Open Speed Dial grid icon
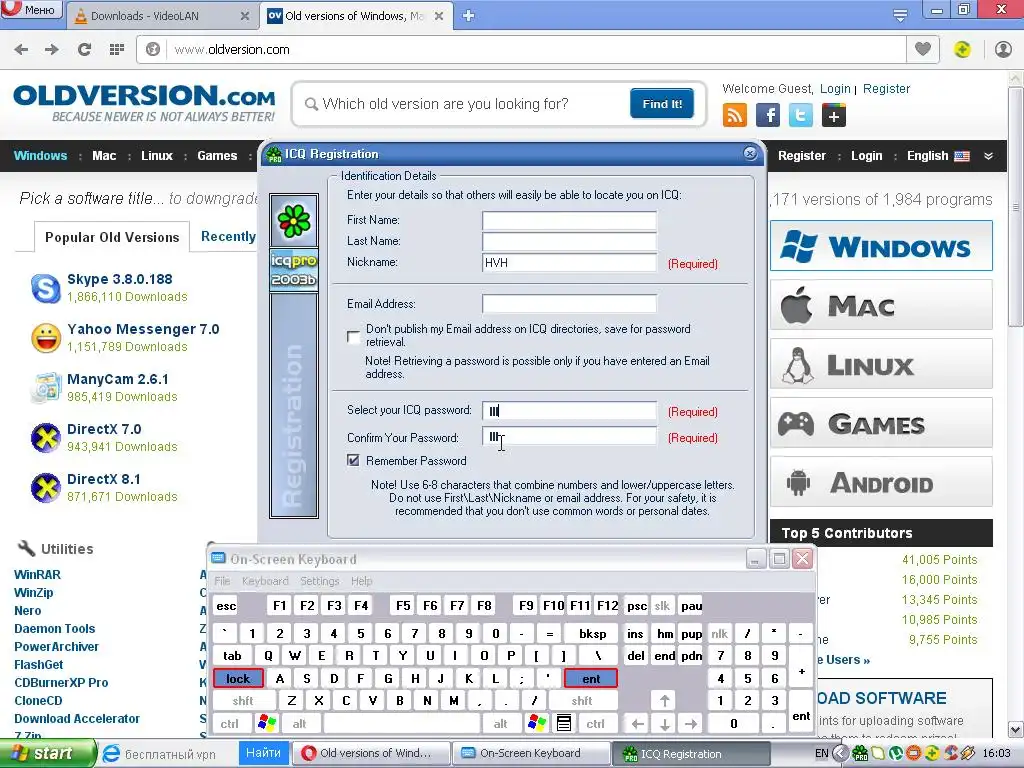Viewport: 1024px width, 768px height. coord(117,50)
